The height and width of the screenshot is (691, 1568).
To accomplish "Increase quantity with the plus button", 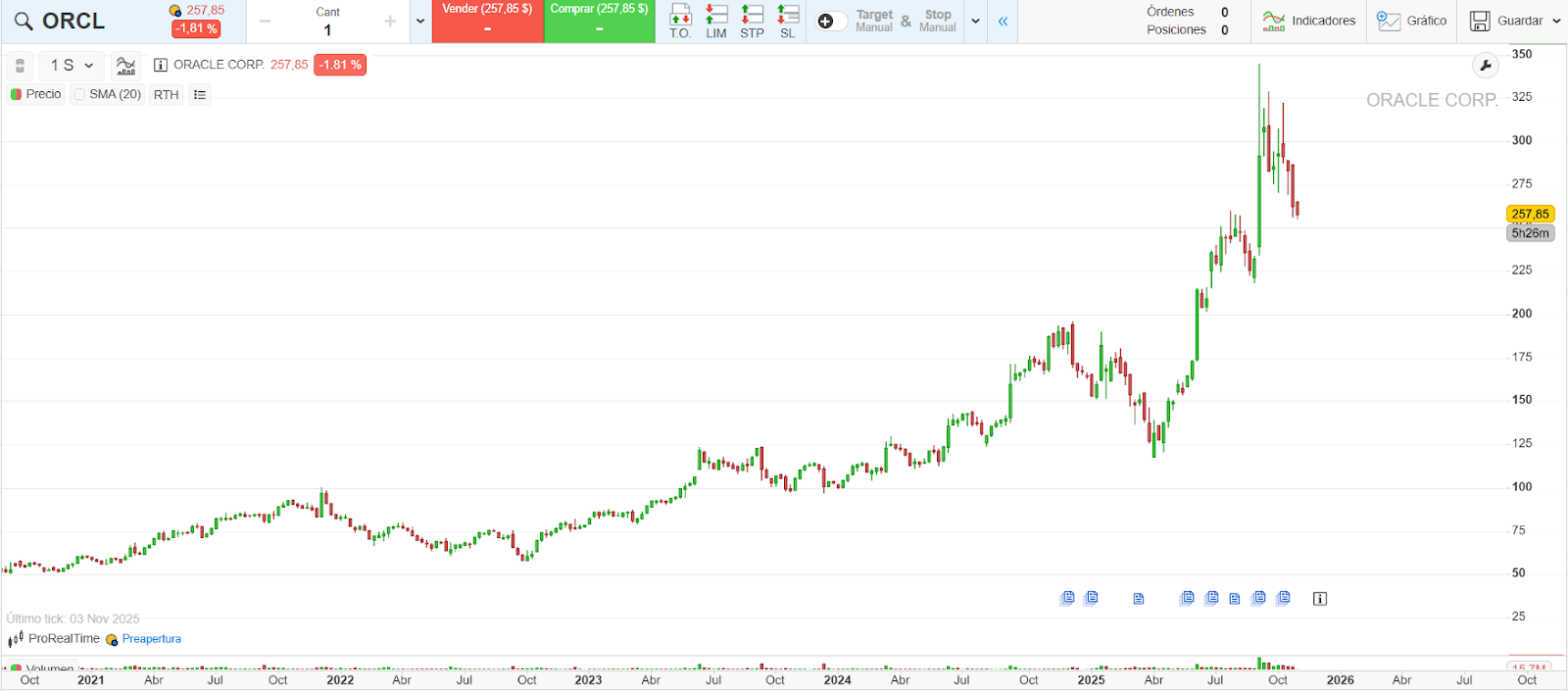I will [390, 22].
